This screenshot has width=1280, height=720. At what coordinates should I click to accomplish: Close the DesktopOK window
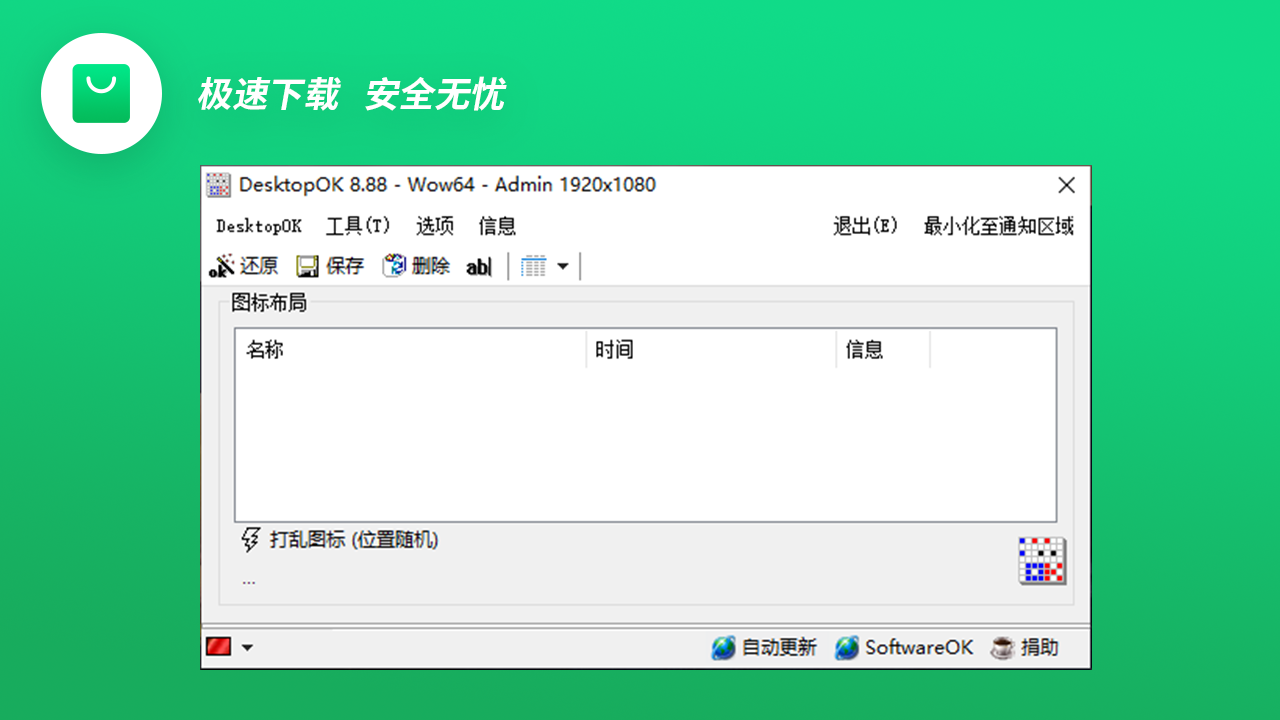click(1067, 185)
